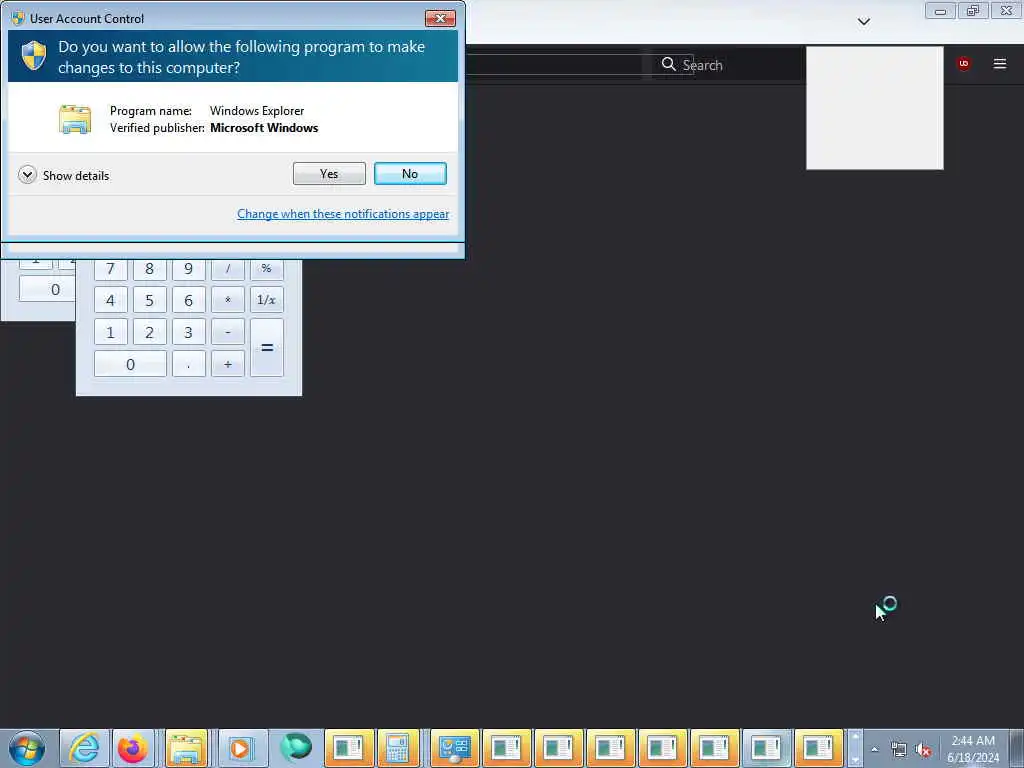1024x768 pixels.
Task: Click No in the User Account Control dialog
Action: coord(410,174)
